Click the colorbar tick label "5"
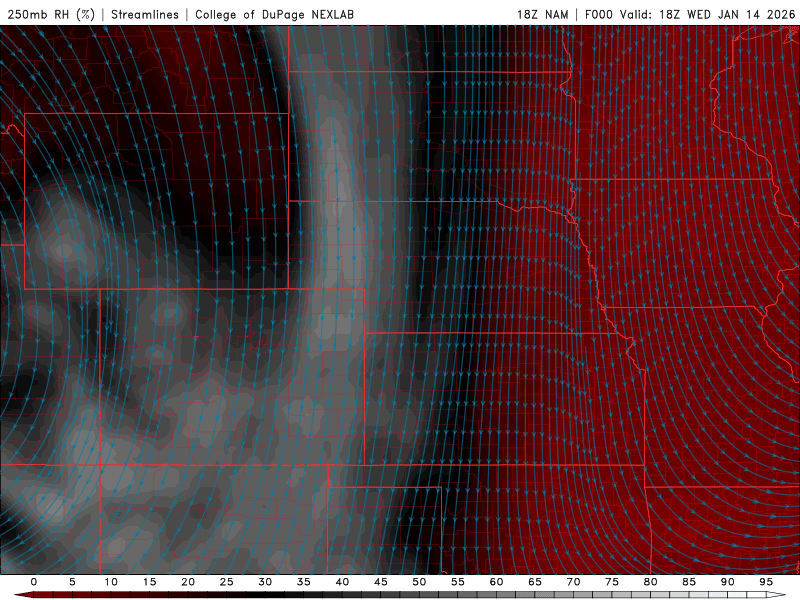 (x=72, y=582)
